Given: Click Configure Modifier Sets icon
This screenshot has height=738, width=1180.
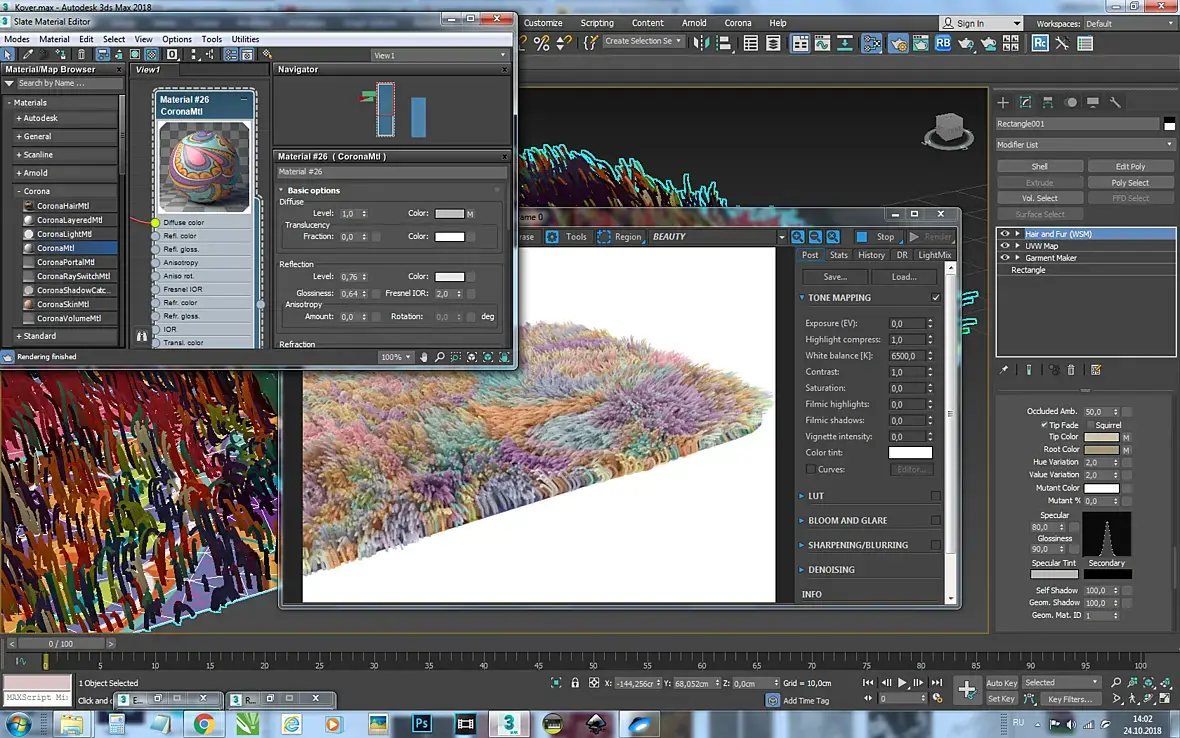Looking at the screenshot, I should point(1096,370).
